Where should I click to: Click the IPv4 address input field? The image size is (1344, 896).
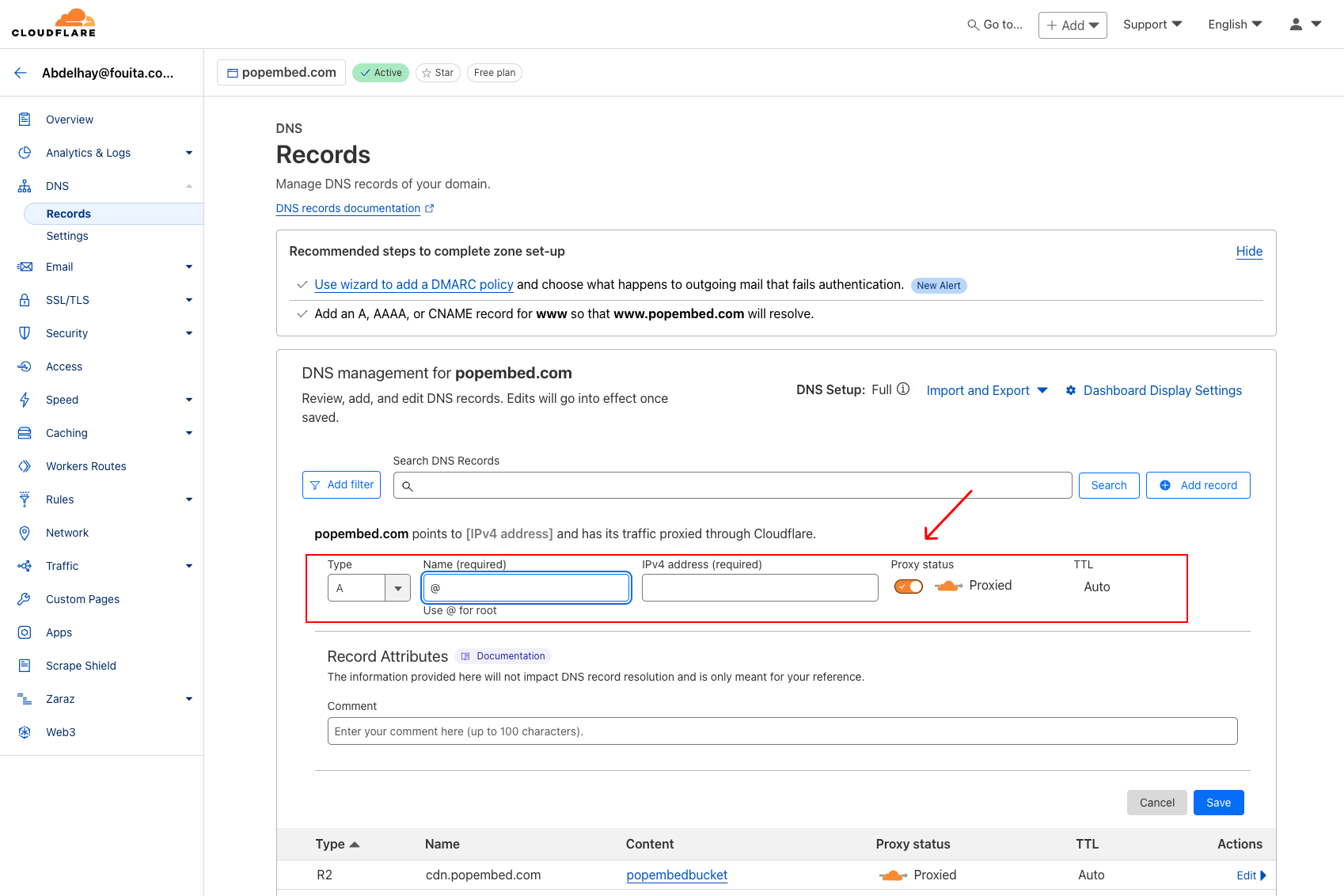[760, 588]
